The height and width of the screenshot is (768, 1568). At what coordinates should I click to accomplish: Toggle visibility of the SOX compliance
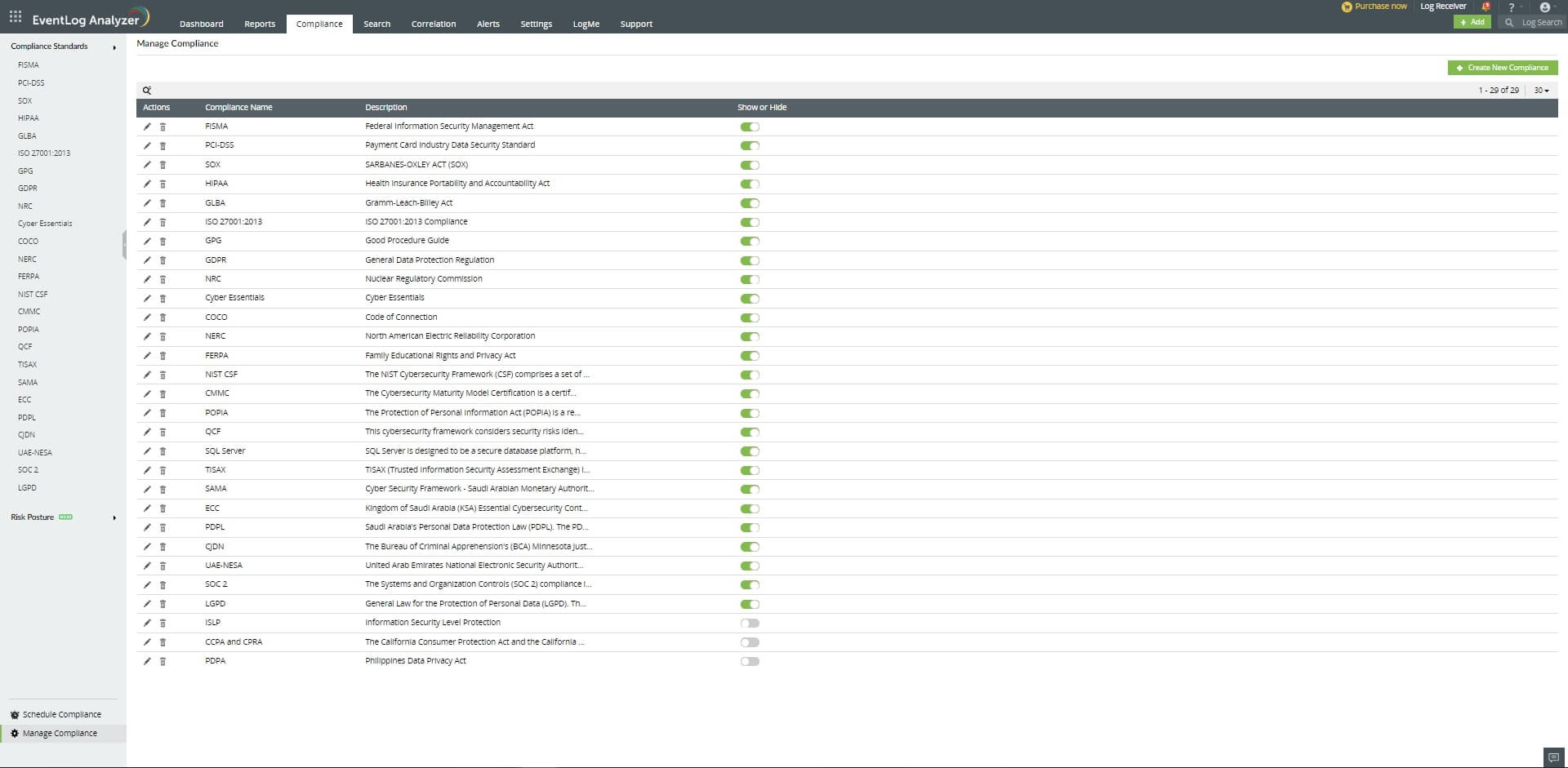750,165
